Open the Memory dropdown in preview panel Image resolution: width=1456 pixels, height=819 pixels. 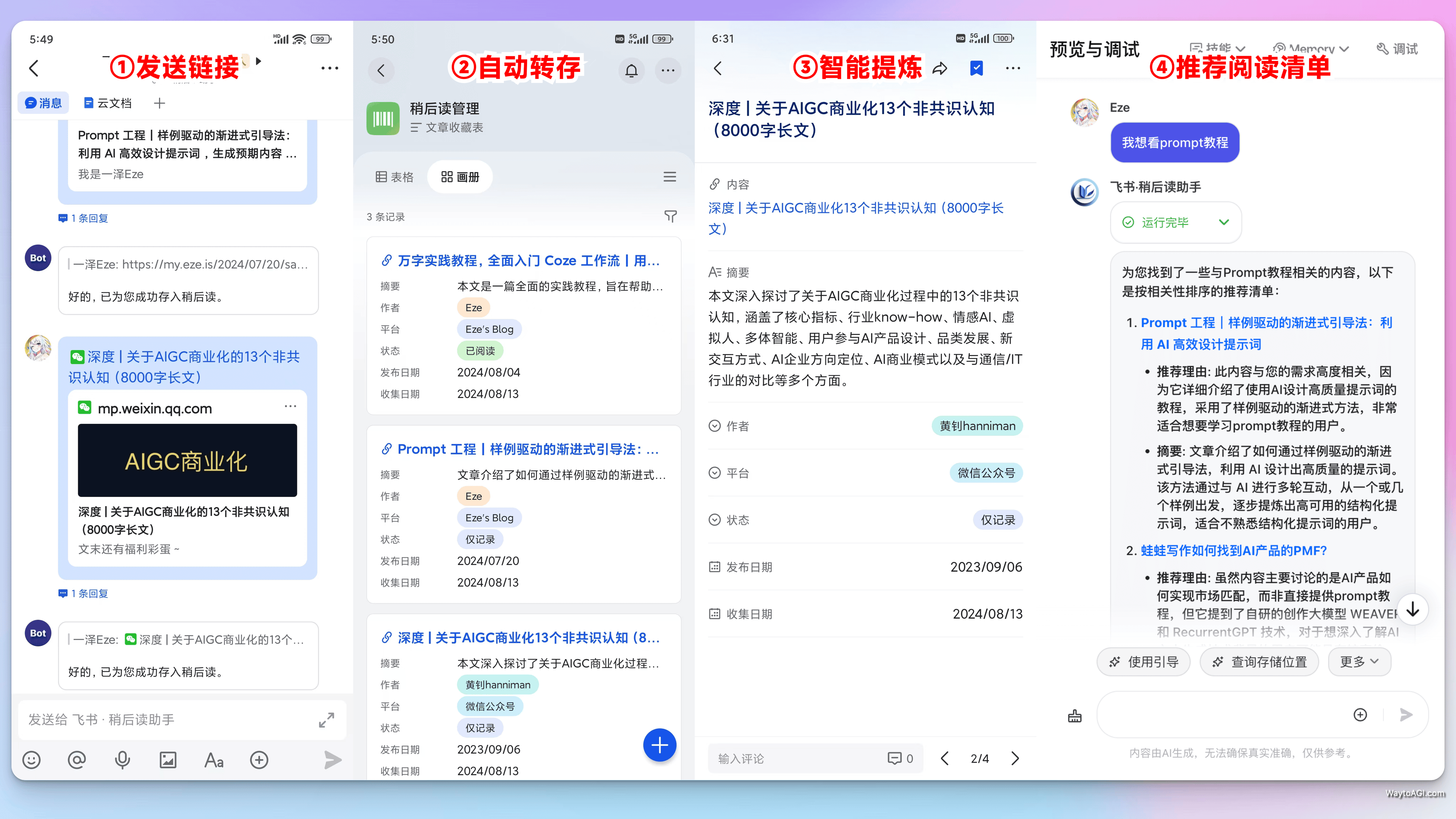[1311, 49]
